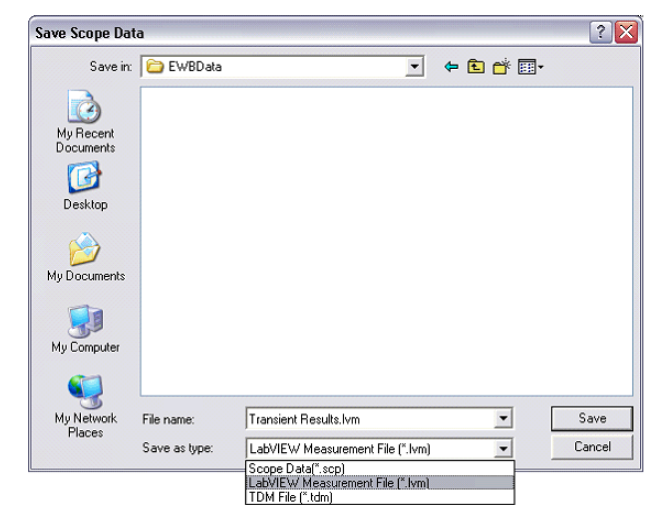The image size is (662, 519).
Task: Open My Computer in the places bar
Action: (85, 329)
